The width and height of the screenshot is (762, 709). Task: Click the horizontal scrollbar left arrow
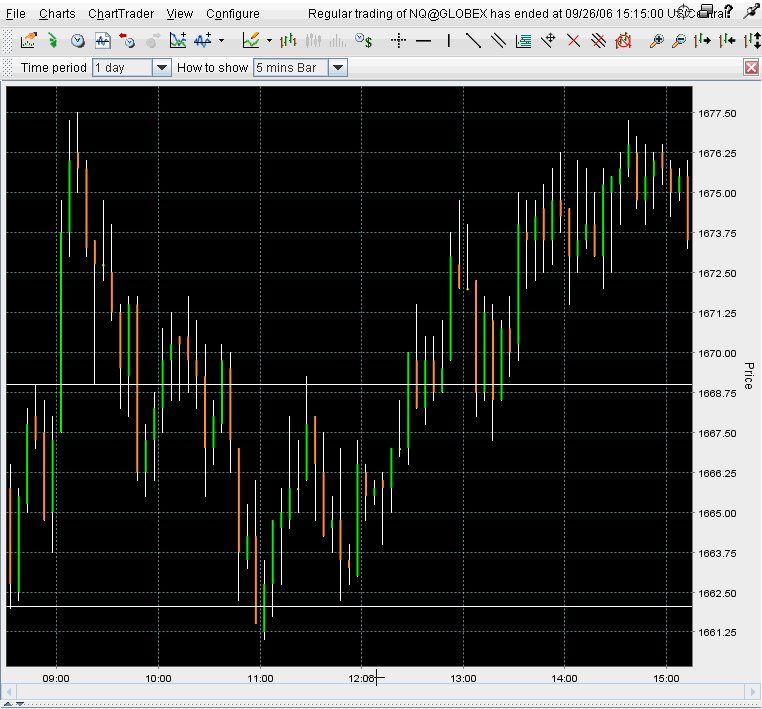pyautogui.click(x=8, y=691)
